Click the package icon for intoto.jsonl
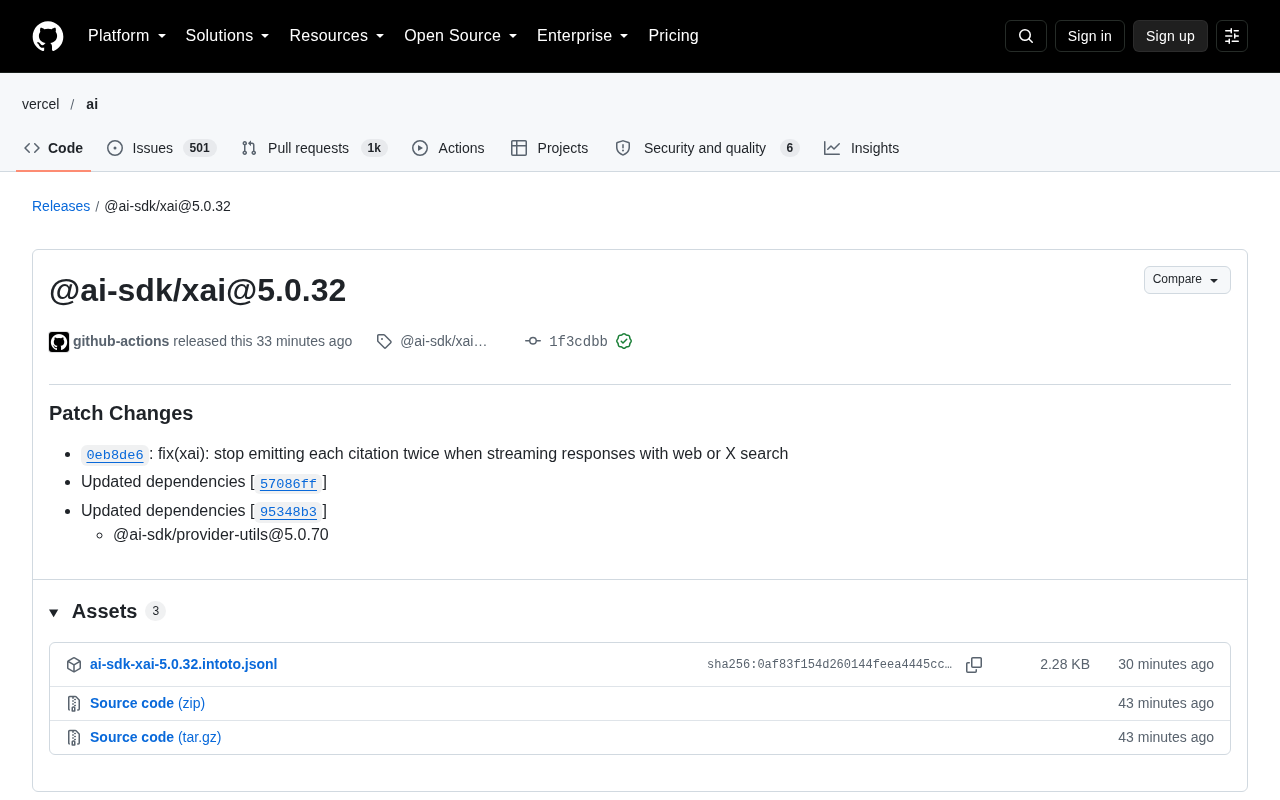The width and height of the screenshot is (1280, 800). pyautogui.click(x=74, y=665)
